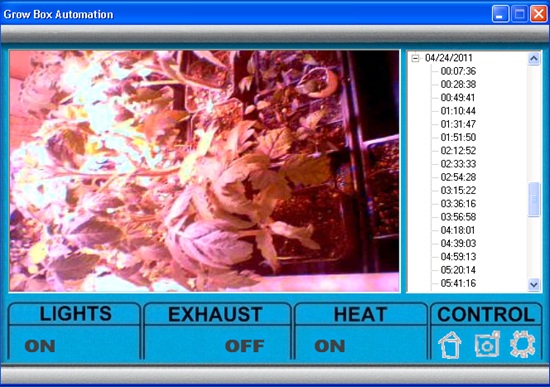Open settings with the gear icon
The height and width of the screenshot is (387, 550).
click(523, 344)
